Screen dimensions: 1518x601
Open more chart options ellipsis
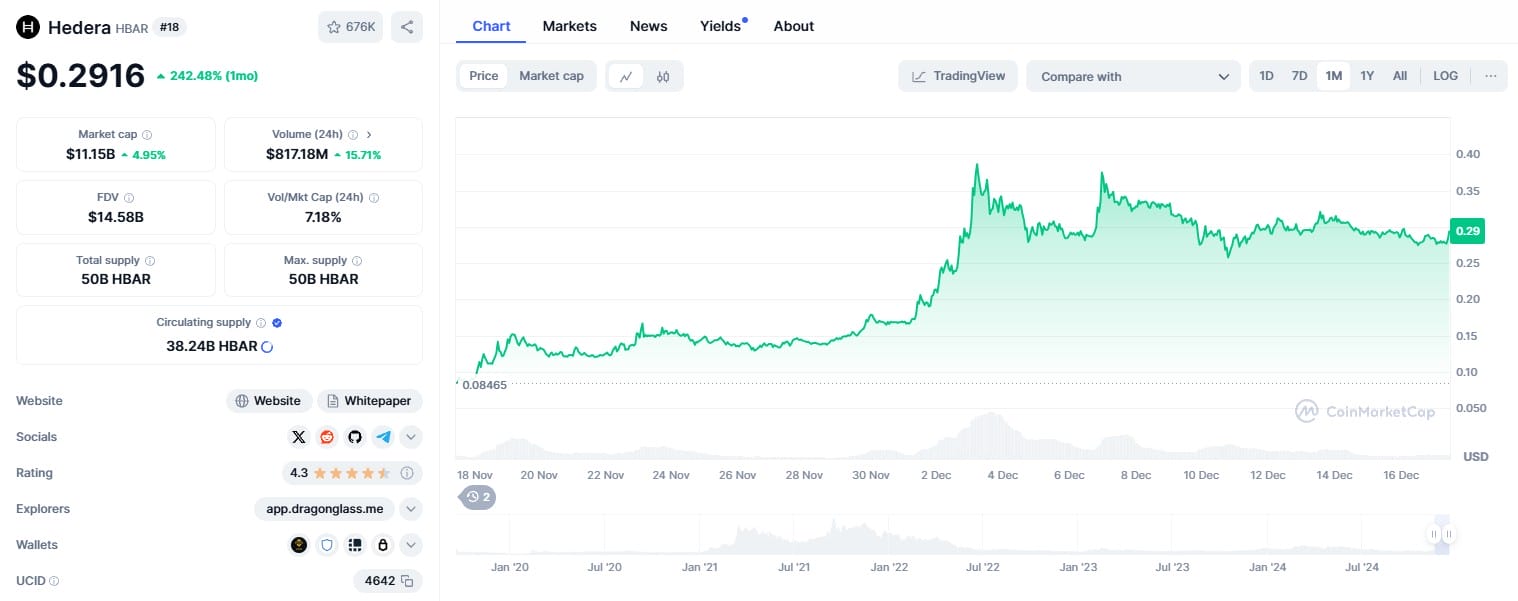tap(1490, 76)
